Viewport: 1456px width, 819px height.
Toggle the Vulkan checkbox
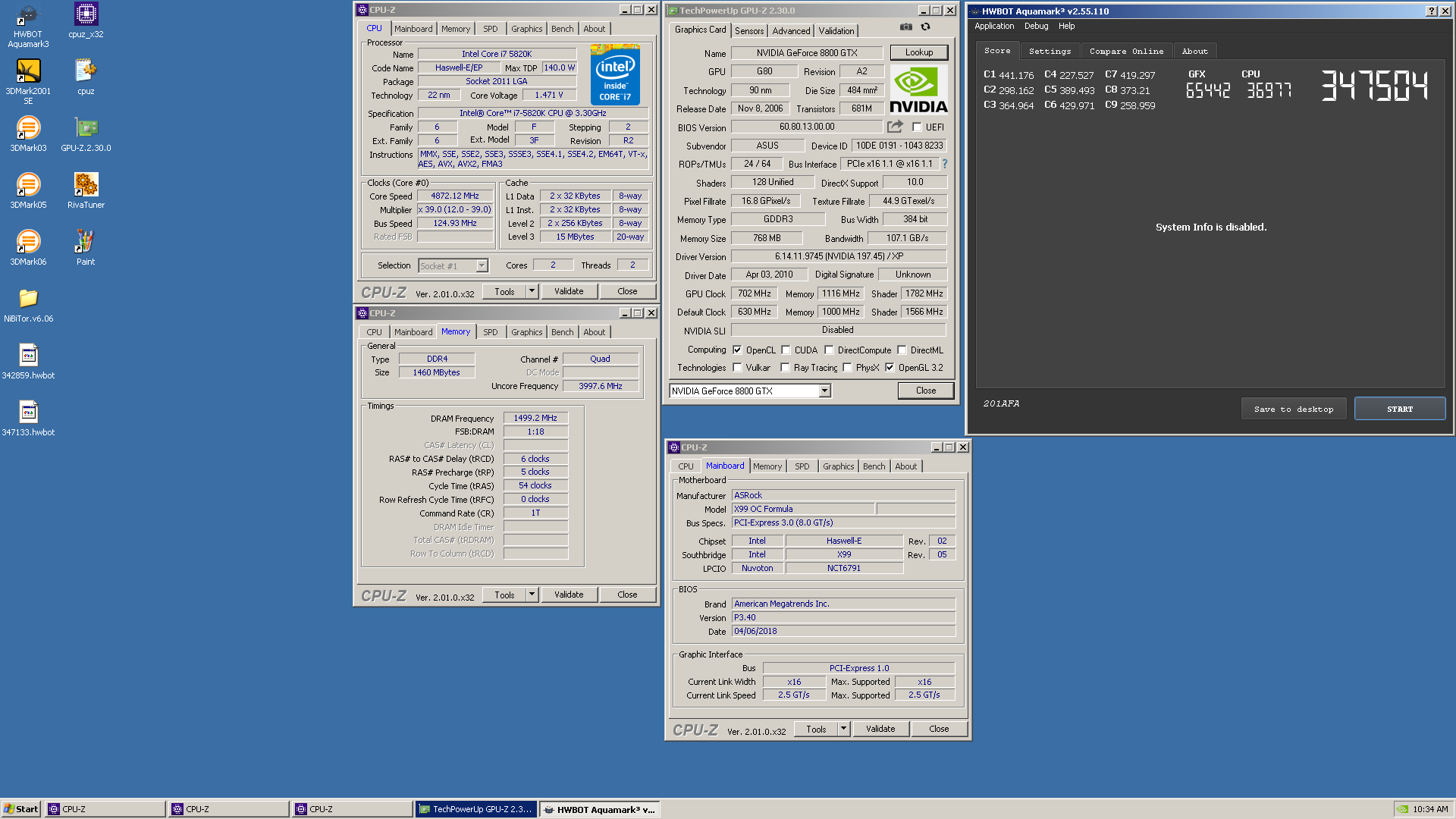737,368
